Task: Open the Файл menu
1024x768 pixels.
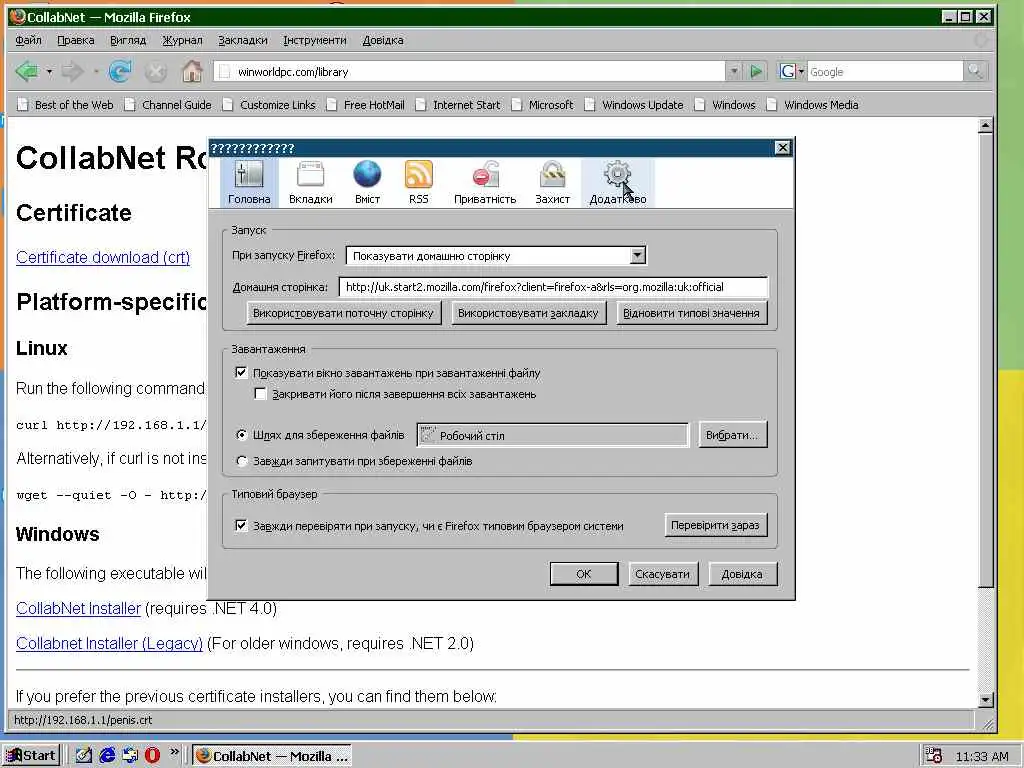Action: tap(28, 40)
